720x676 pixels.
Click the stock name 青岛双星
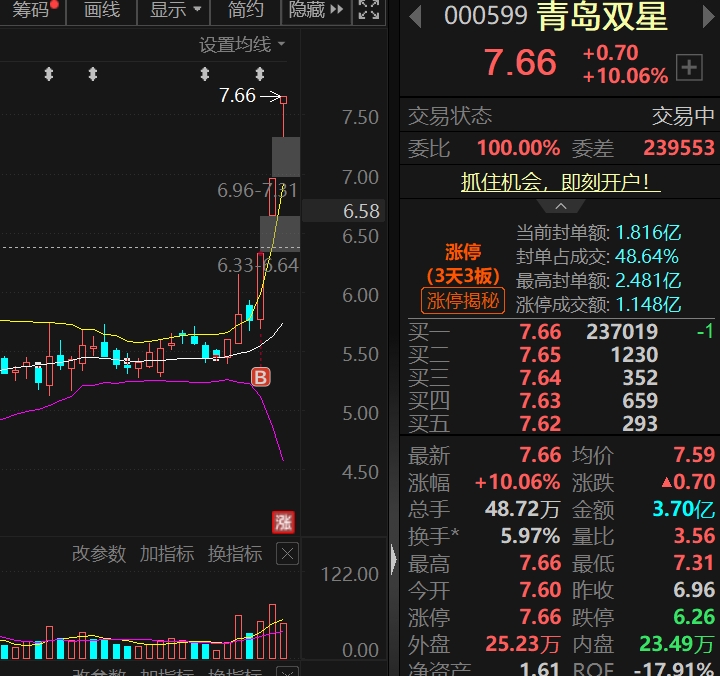coord(602,17)
